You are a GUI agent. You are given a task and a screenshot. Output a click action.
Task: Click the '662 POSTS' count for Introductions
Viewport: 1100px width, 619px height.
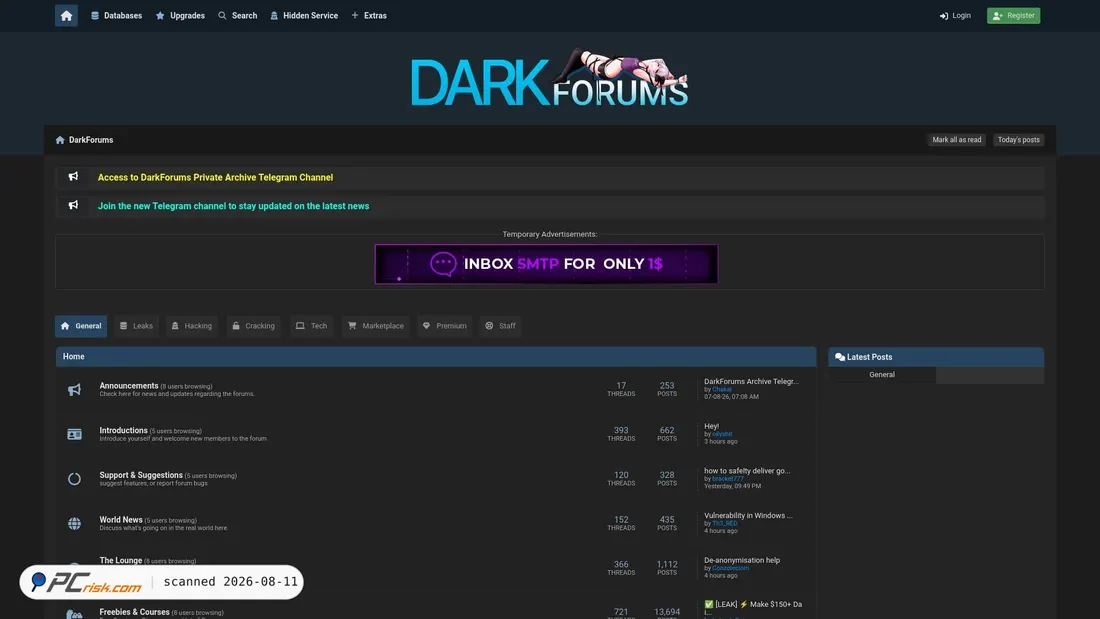pyautogui.click(x=666, y=434)
